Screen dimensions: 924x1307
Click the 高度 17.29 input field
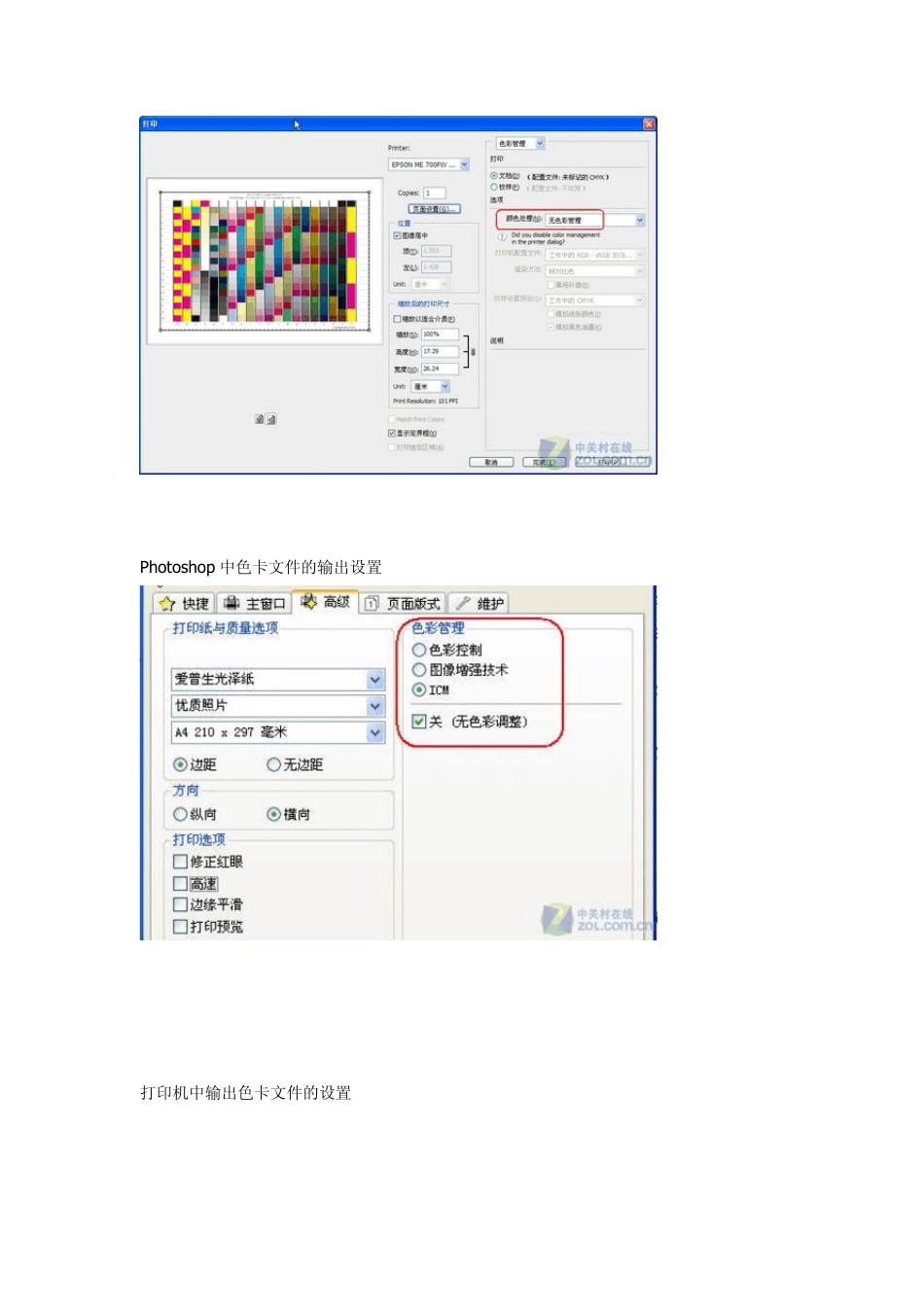[x=440, y=351]
